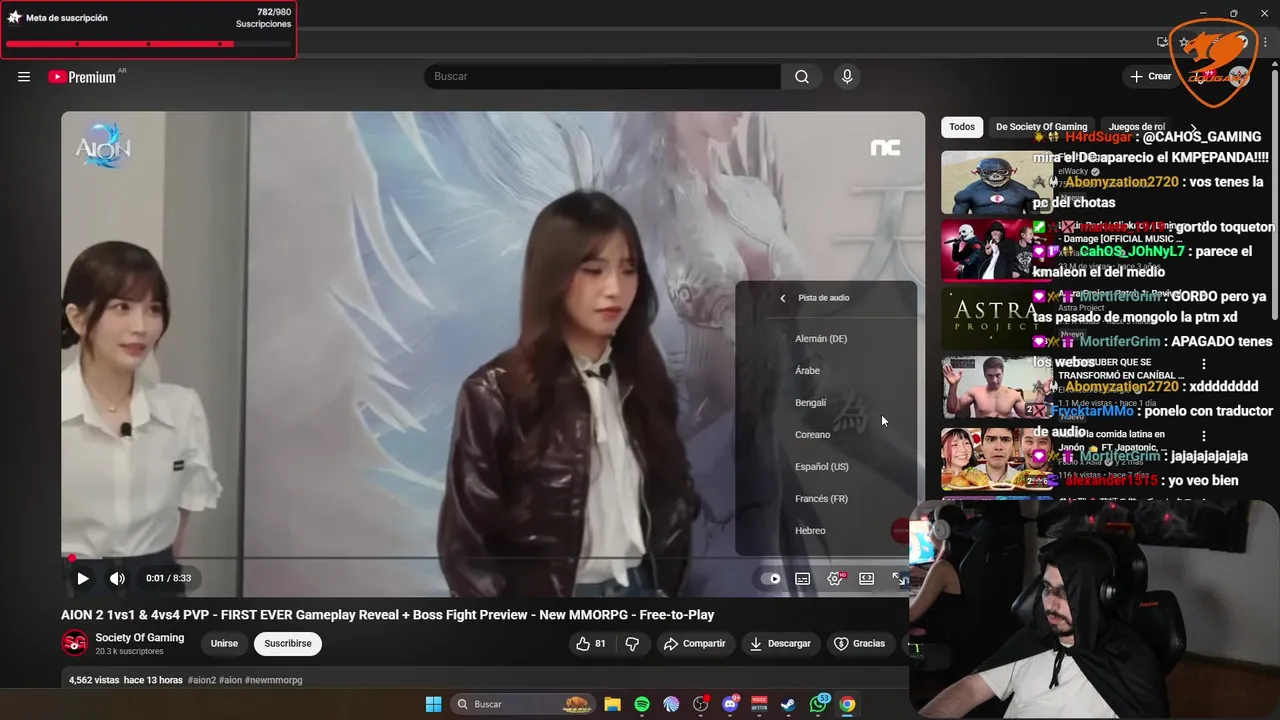Click the #newmmorpg hashtag link

pos(274,680)
